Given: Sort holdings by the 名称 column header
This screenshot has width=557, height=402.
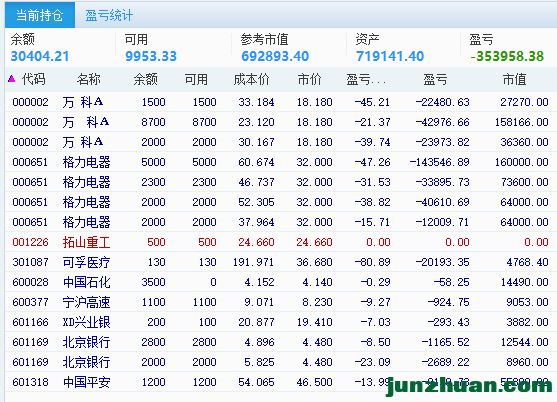Looking at the screenshot, I should point(88,79).
